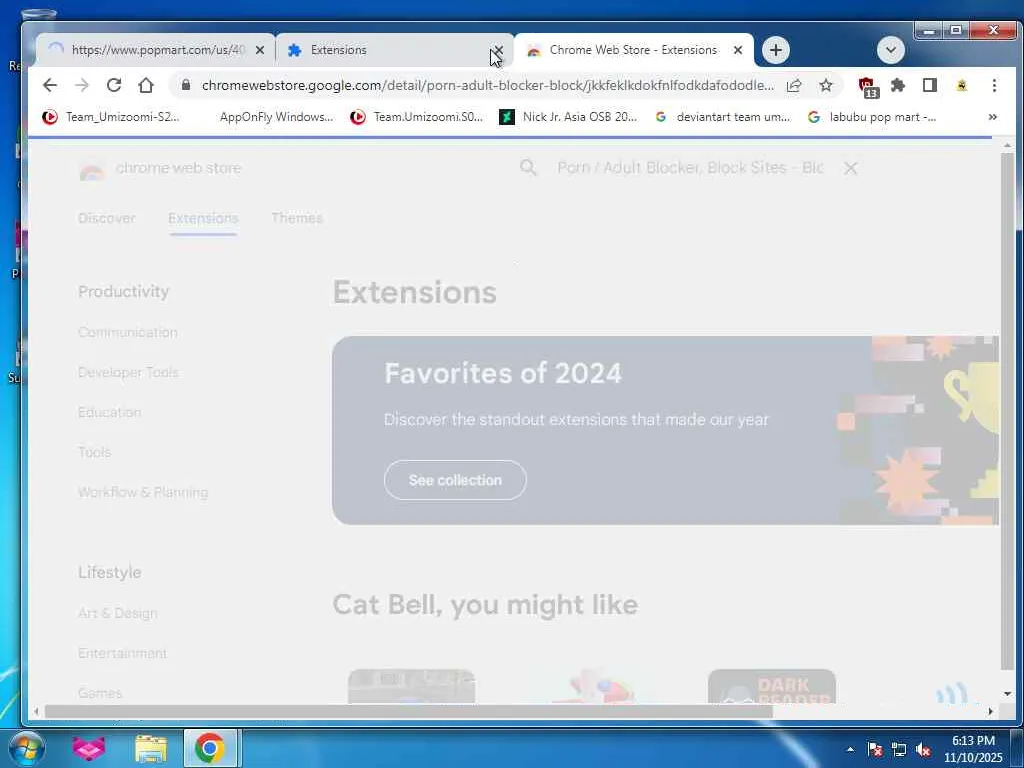Click the See collection button
This screenshot has height=768, width=1024.
click(x=455, y=480)
